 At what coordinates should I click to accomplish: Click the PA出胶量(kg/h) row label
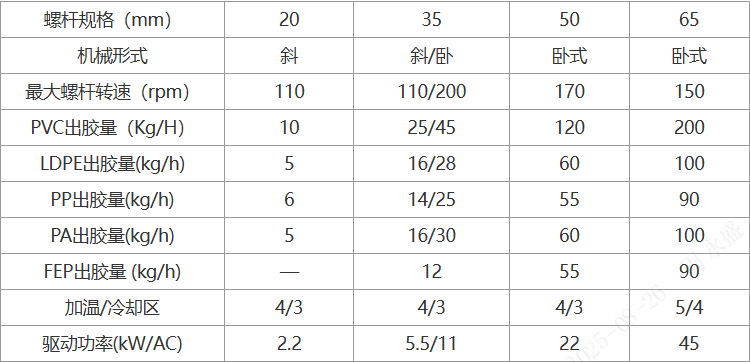click(x=112, y=236)
